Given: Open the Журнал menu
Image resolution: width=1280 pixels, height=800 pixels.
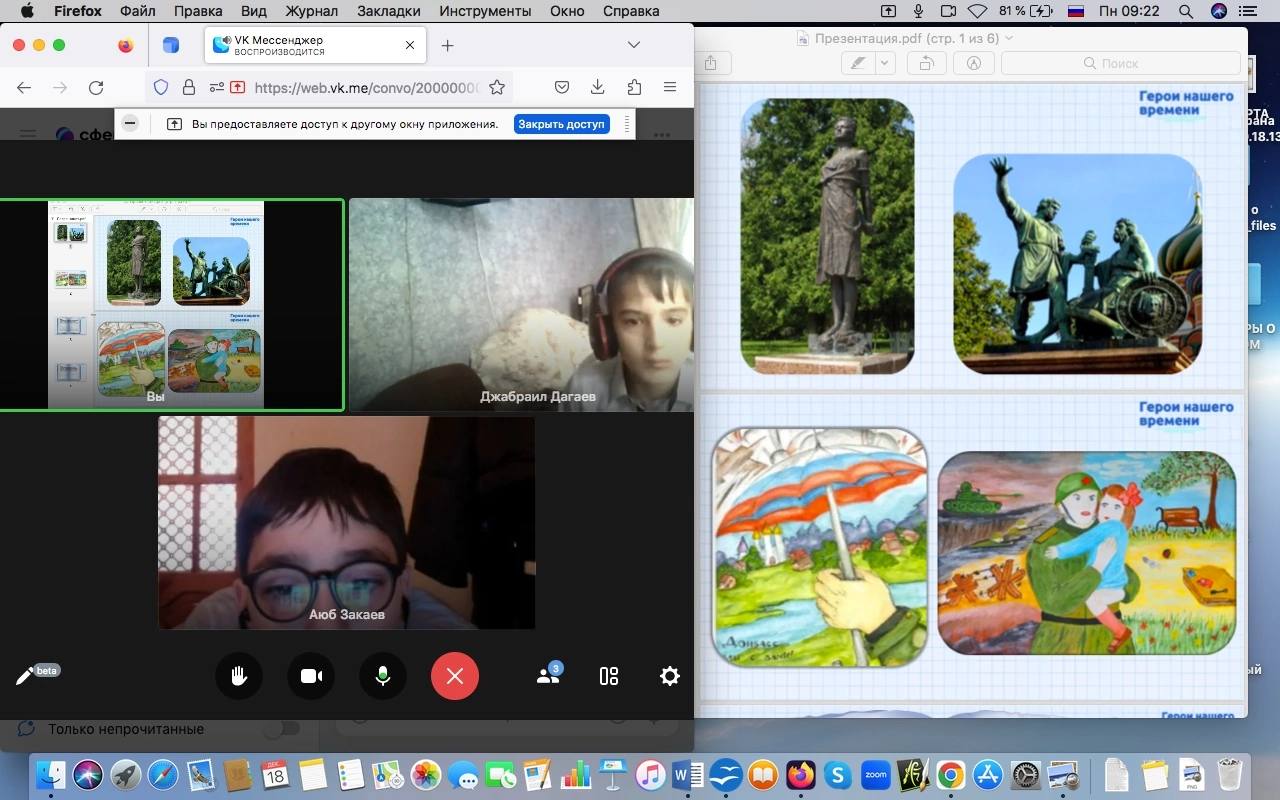Looking at the screenshot, I should (x=310, y=11).
